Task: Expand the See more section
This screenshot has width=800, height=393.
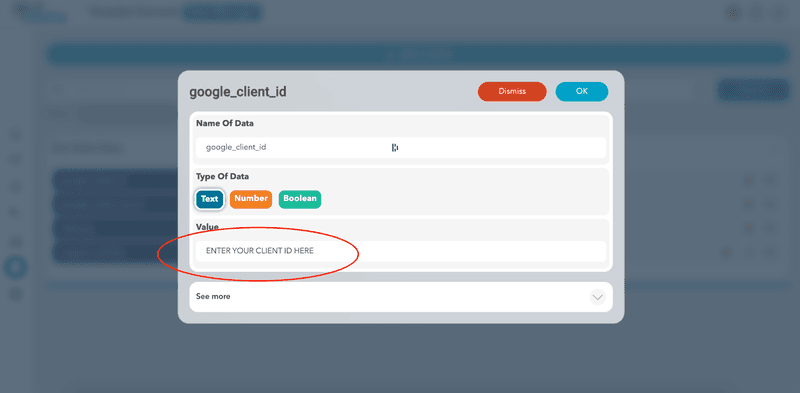Action: [401, 297]
